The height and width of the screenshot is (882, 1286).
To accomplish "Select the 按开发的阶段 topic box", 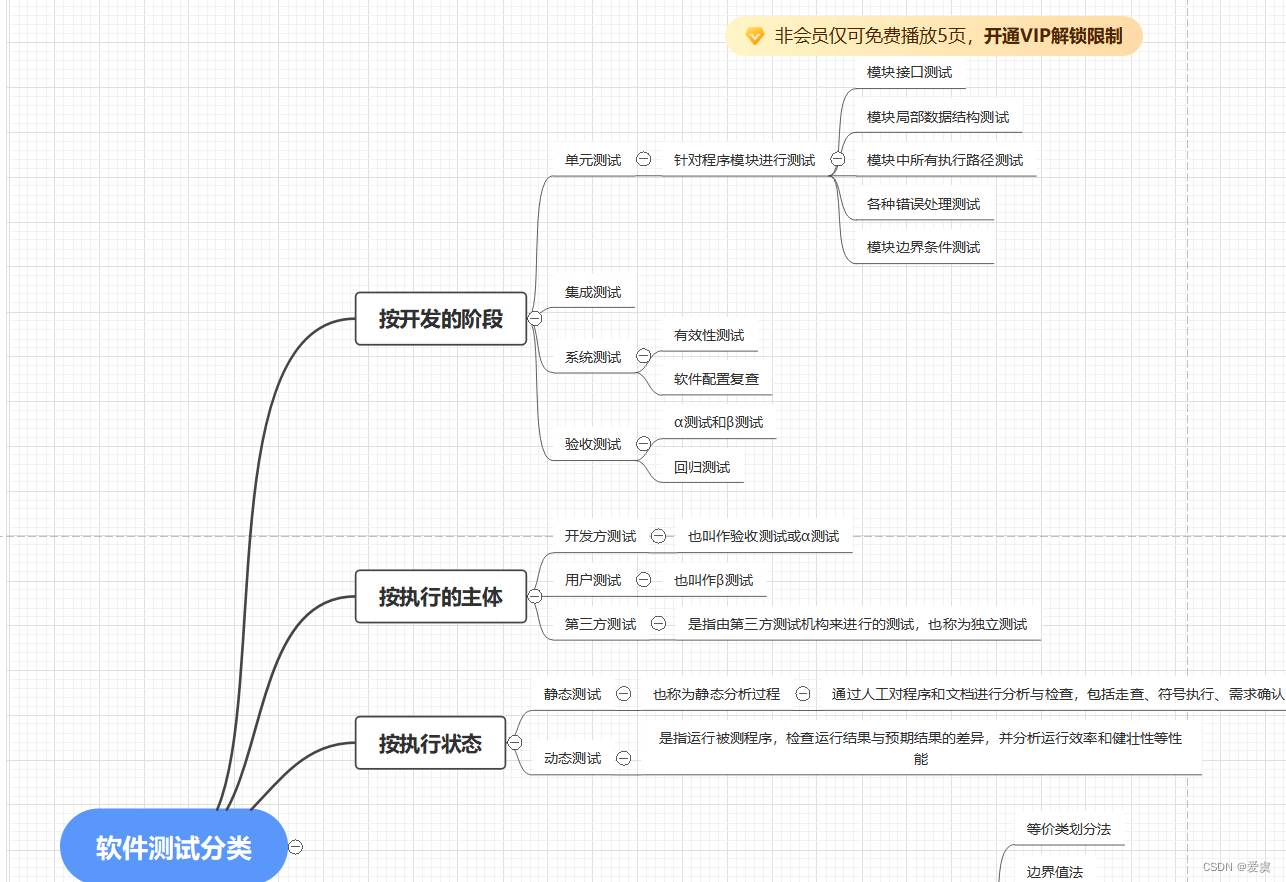I will 441,319.
